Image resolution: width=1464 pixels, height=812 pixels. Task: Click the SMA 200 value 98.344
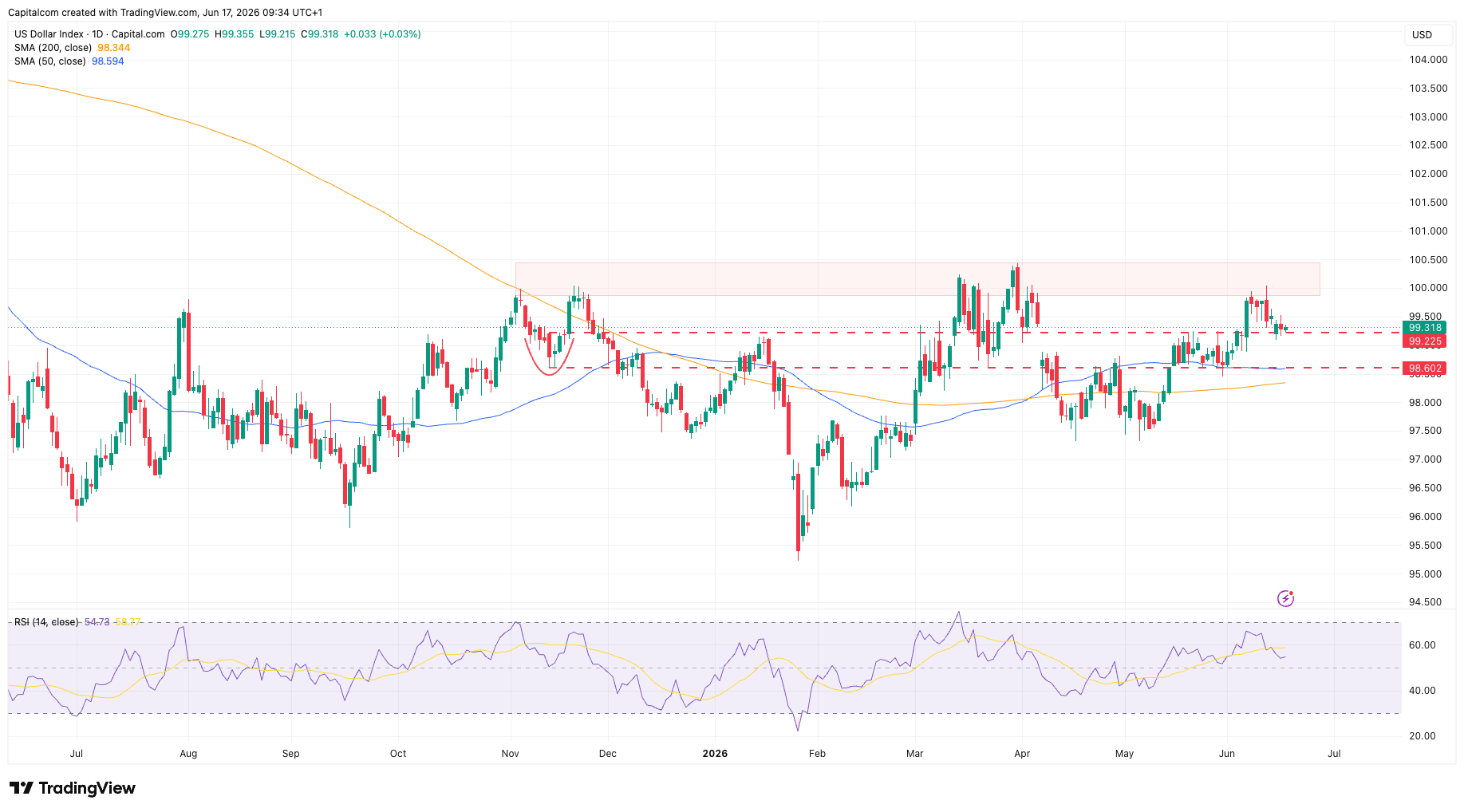(113, 48)
